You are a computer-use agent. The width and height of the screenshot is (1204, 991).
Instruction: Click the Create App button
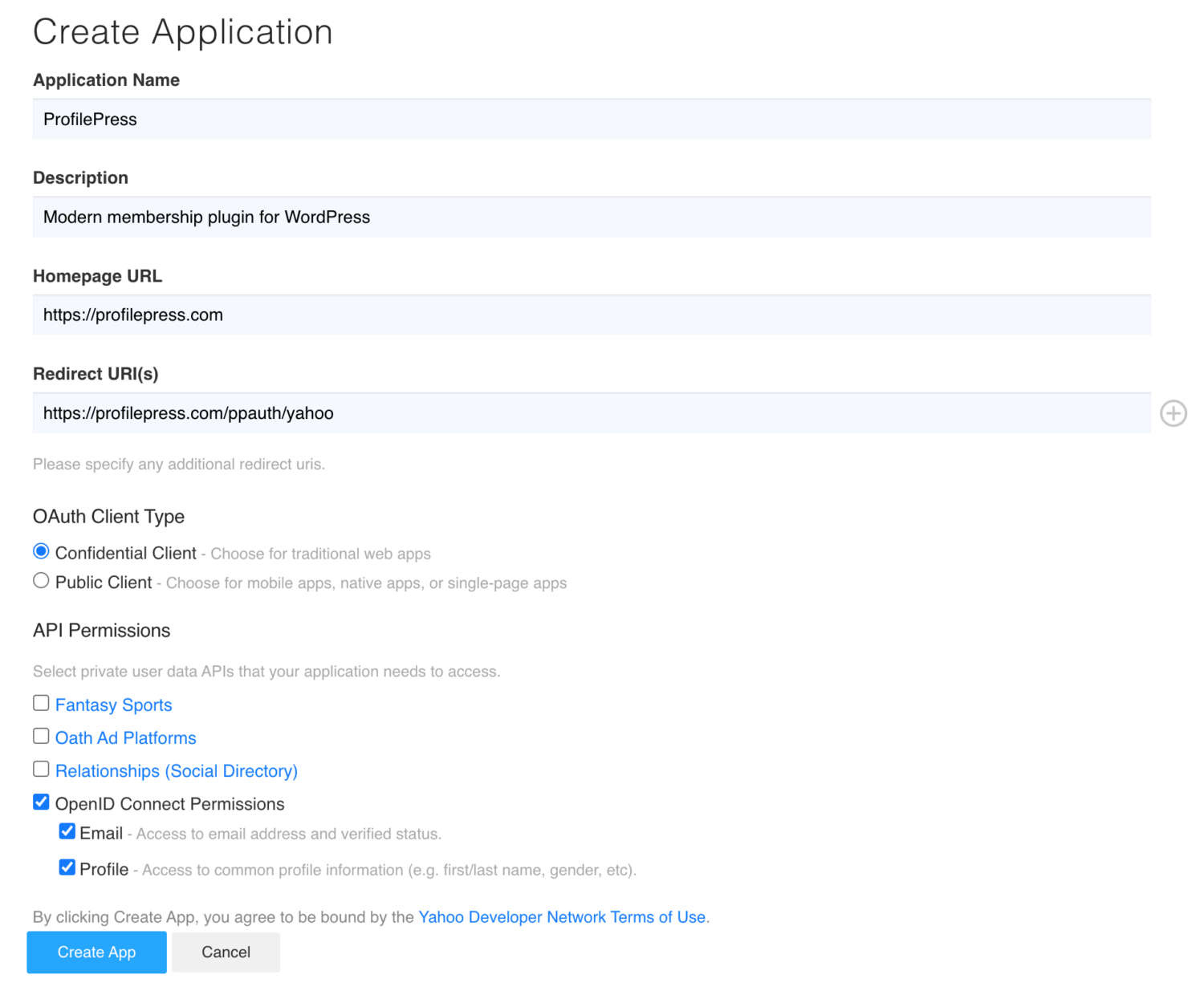96,952
